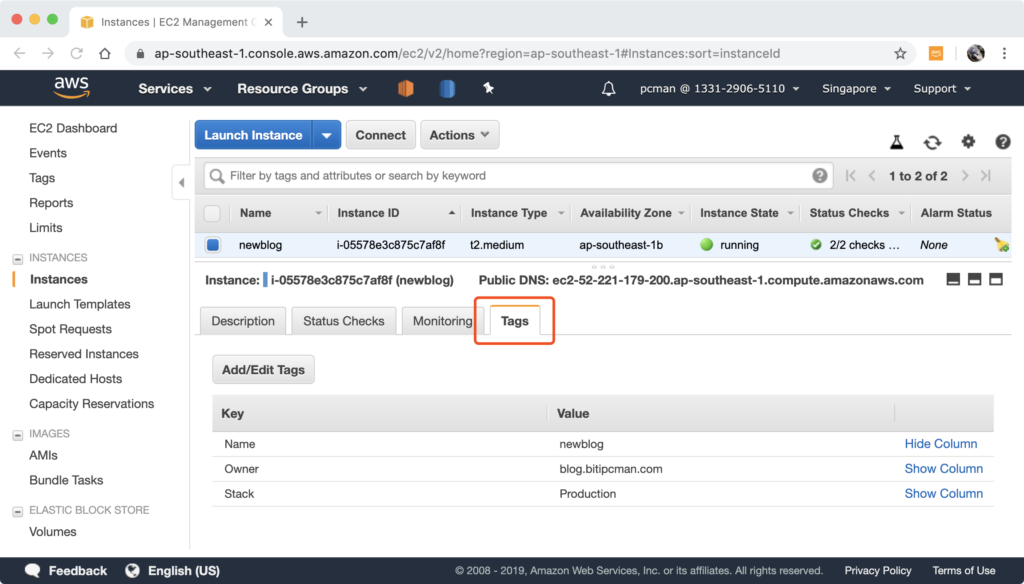Refresh the instances list
This screenshot has width=1024, height=584.
932,142
